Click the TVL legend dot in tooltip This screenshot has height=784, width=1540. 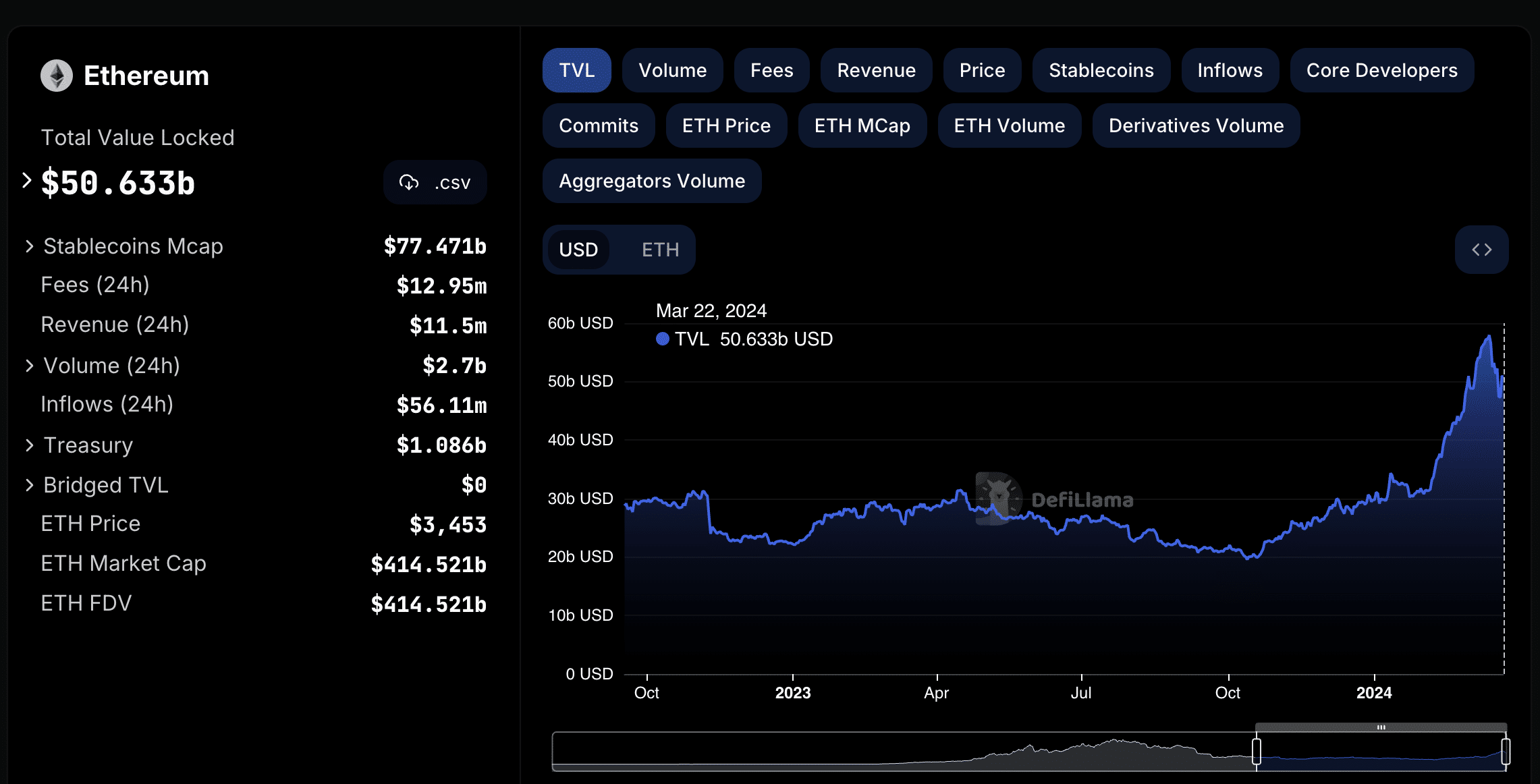tap(663, 339)
